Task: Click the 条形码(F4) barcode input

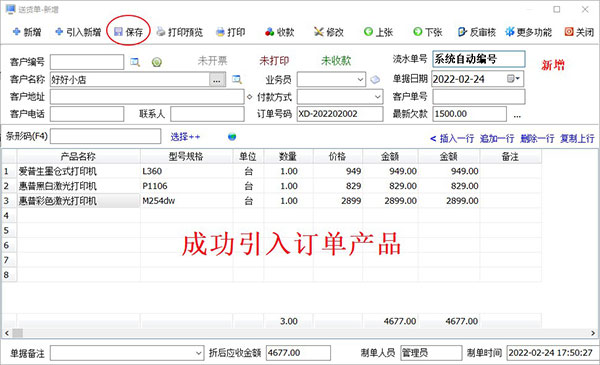Action: [x=105, y=136]
